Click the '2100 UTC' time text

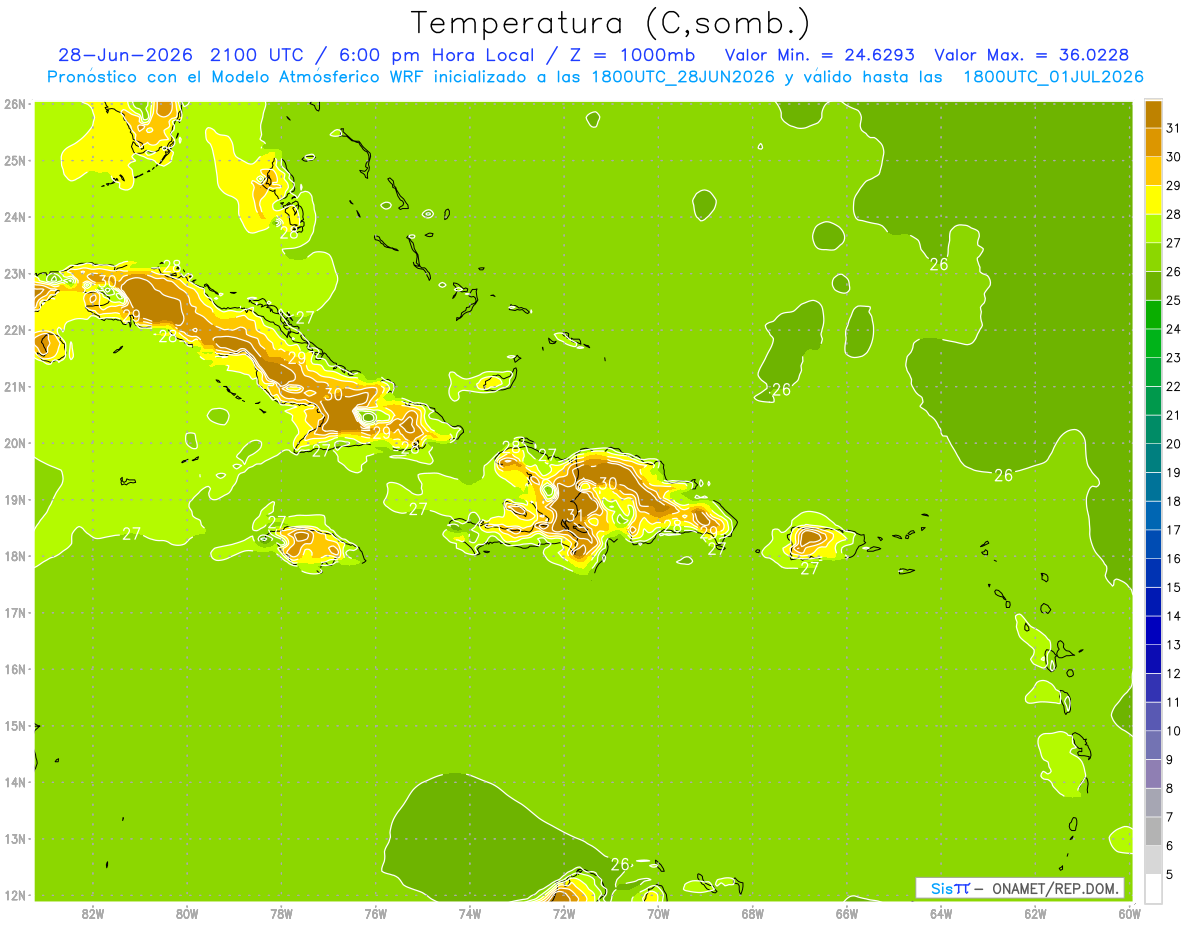[x=256, y=55]
